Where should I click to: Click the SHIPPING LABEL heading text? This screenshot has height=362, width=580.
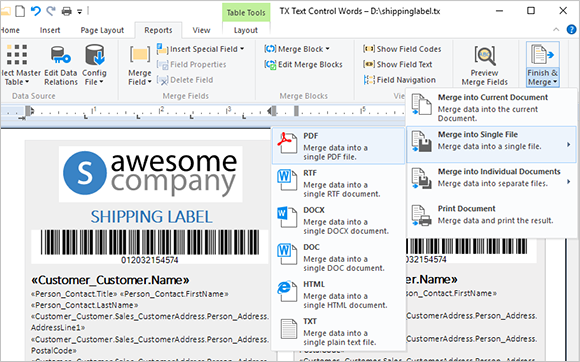(152, 217)
